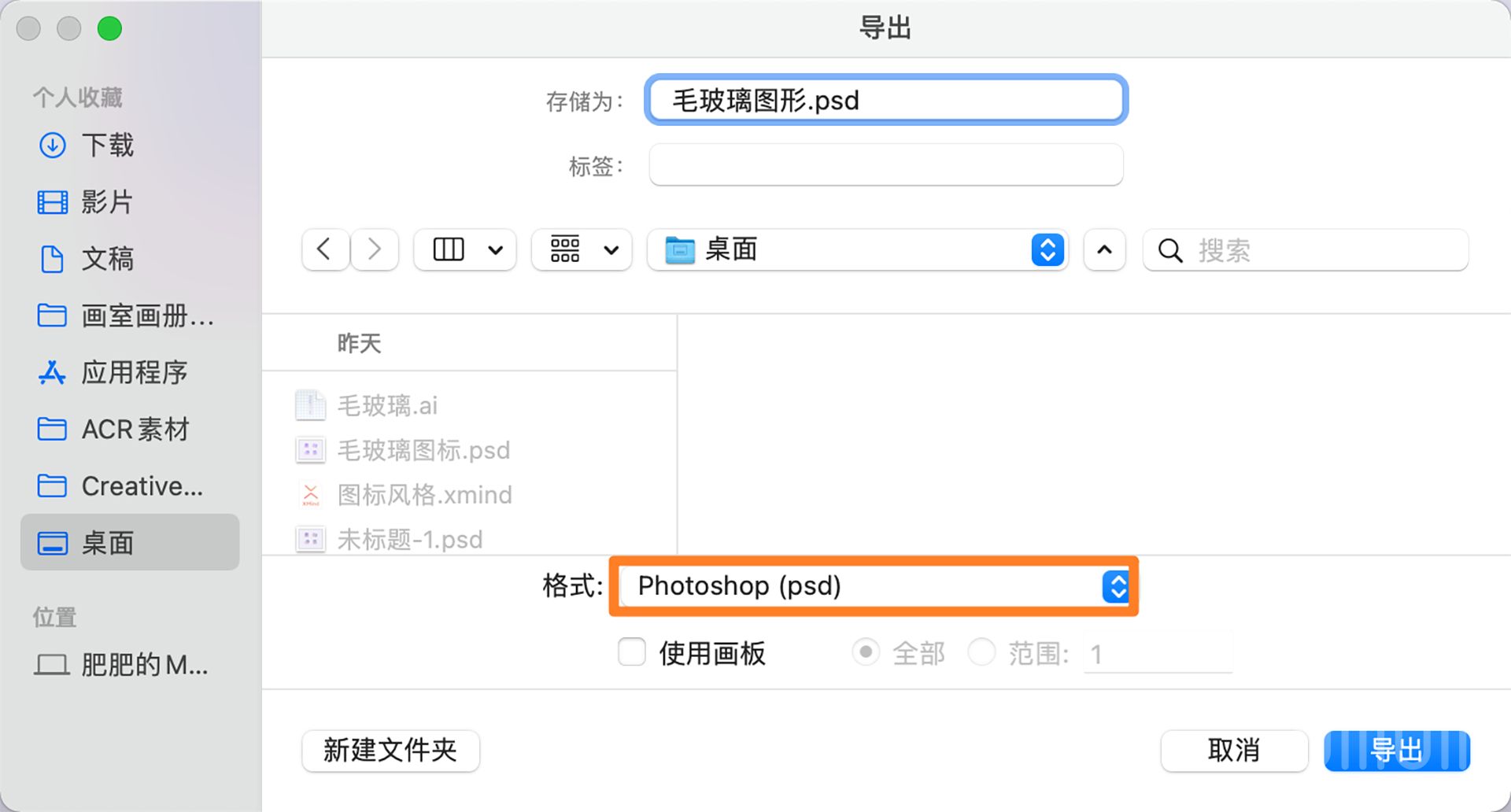Image resolution: width=1511 pixels, height=812 pixels.
Task: Select the 毛玻璃.ai file in the list
Action: click(x=391, y=406)
